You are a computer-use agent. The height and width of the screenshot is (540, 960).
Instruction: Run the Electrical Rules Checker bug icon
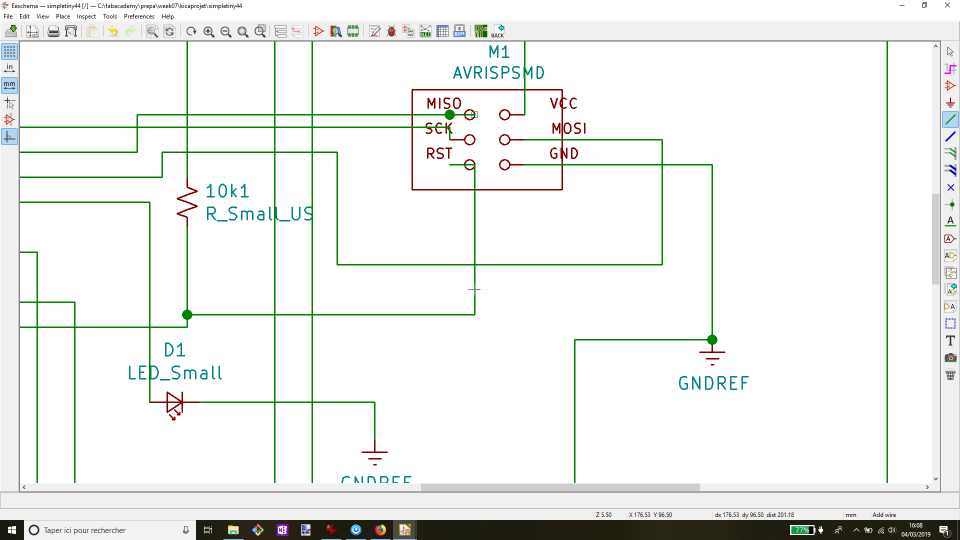(x=391, y=31)
